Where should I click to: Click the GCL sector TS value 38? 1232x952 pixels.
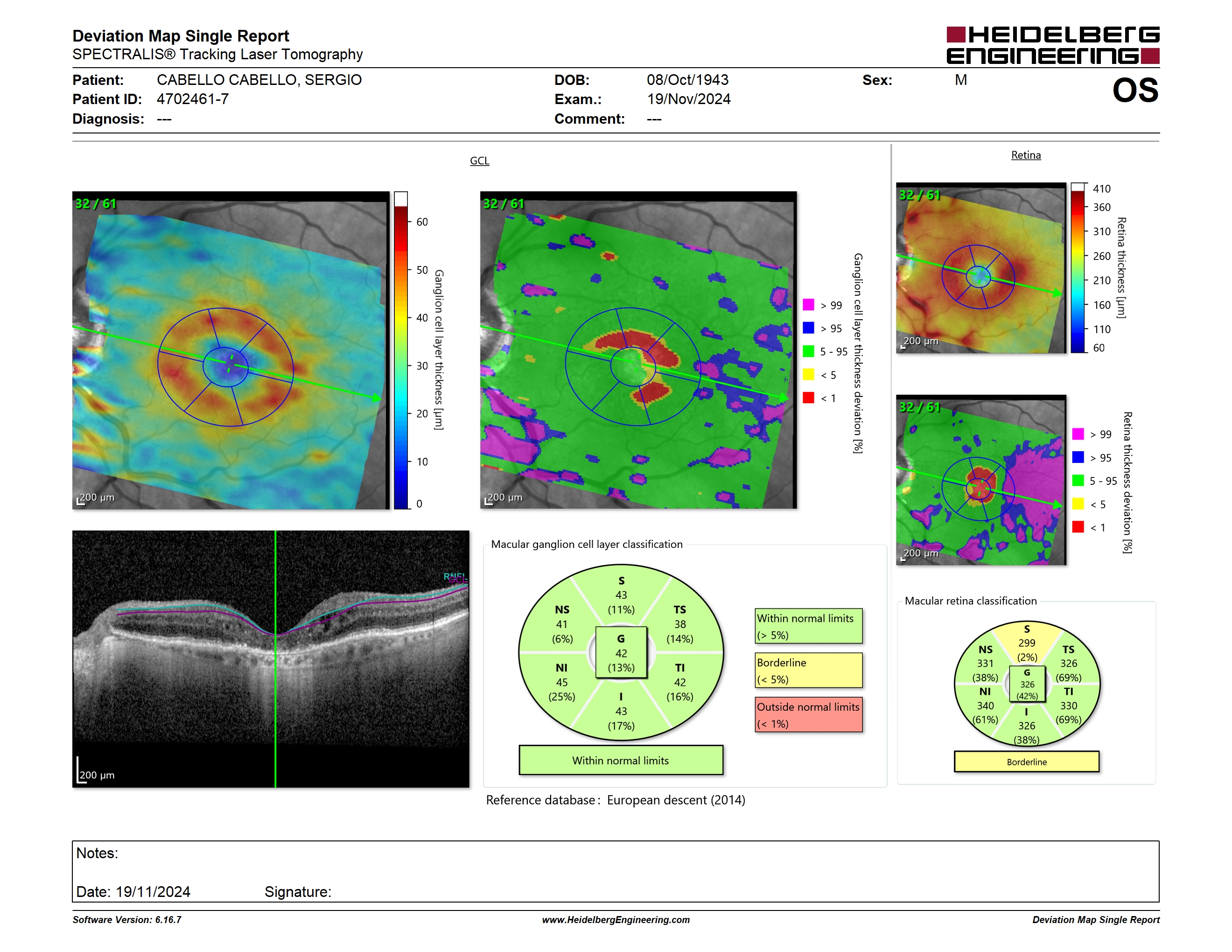(x=680, y=624)
